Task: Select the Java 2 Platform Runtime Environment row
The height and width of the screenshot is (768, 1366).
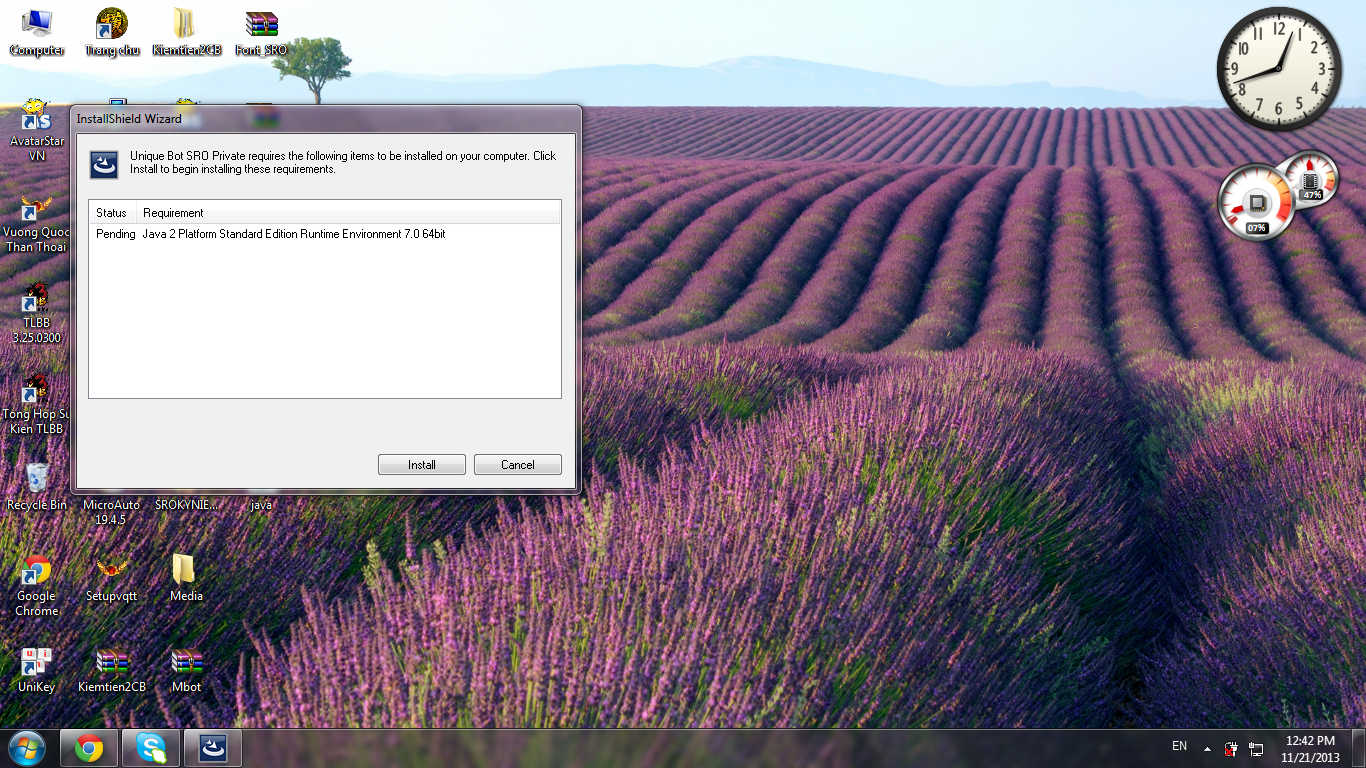Action: [325, 234]
